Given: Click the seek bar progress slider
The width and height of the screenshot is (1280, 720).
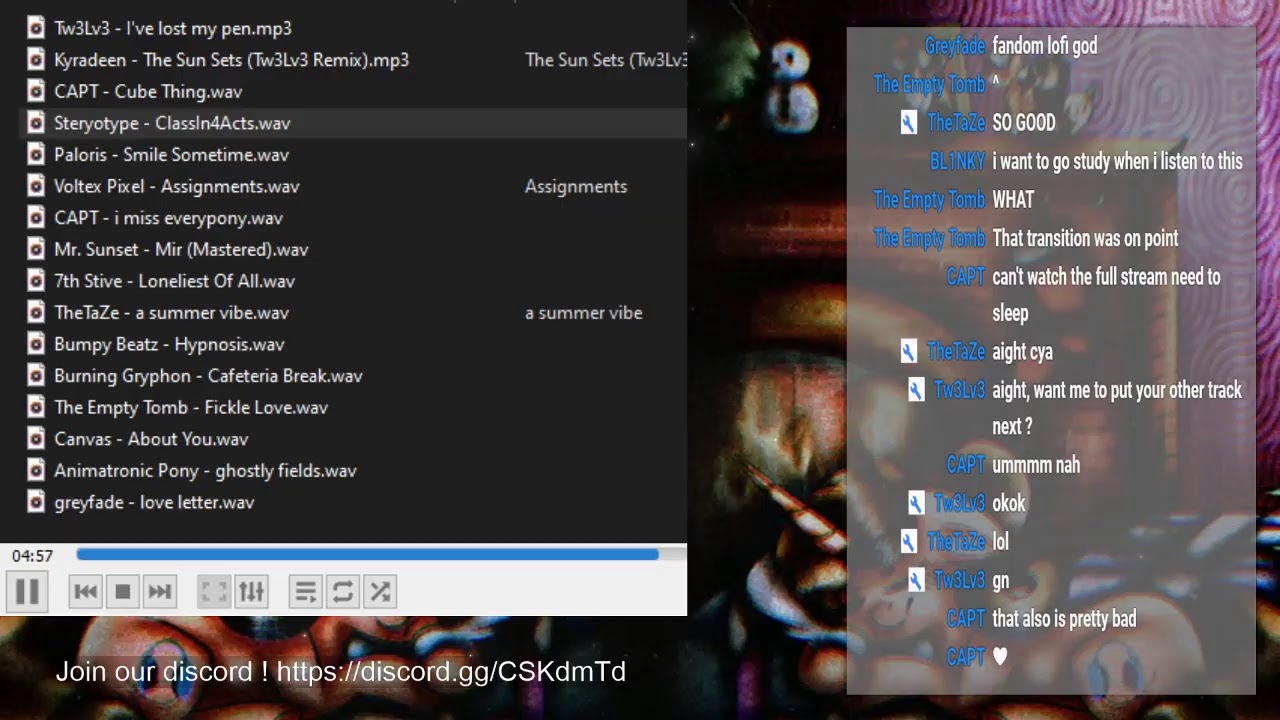Looking at the screenshot, I should click(x=368, y=554).
